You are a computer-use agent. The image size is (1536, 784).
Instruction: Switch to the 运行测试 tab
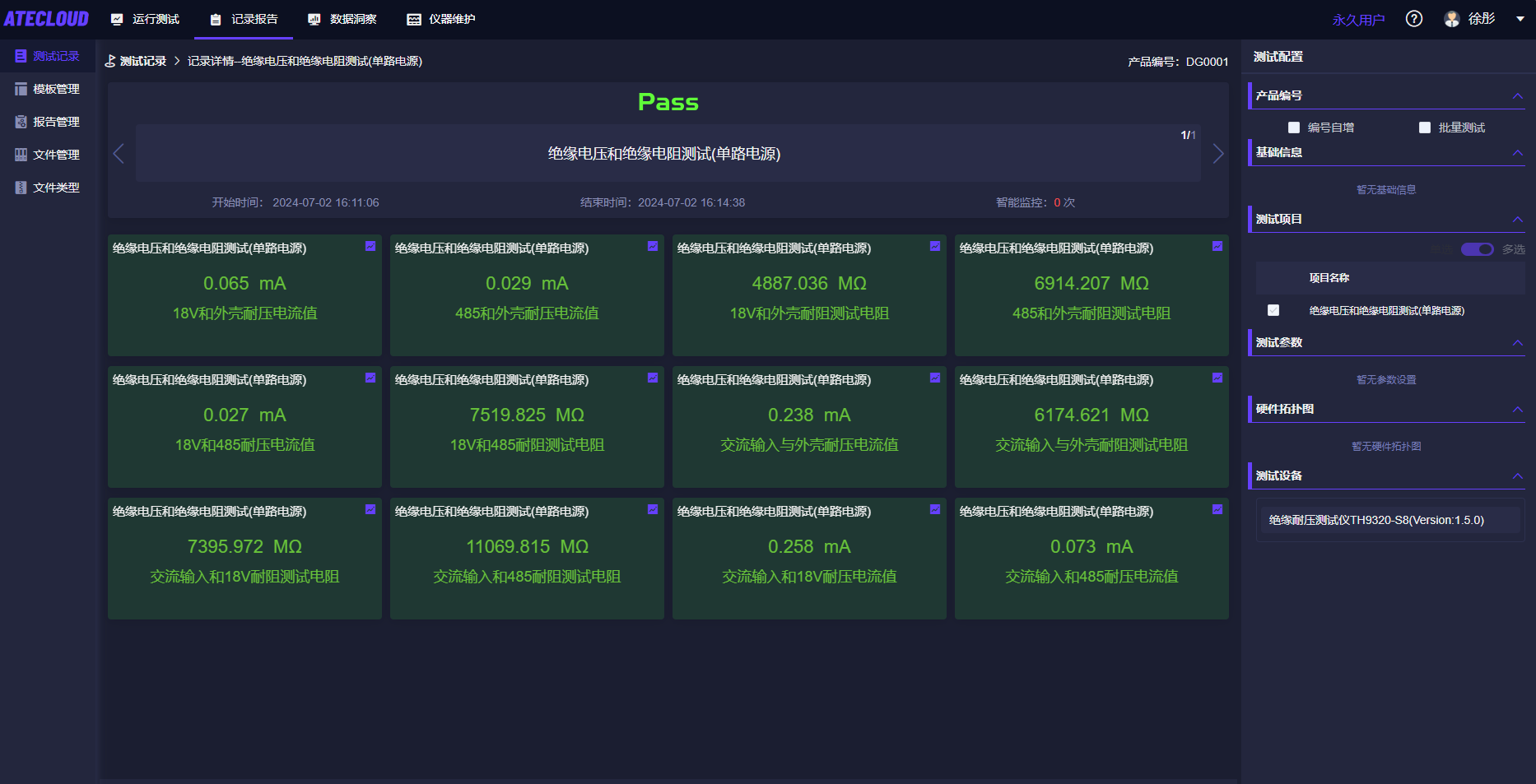coord(145,19)
